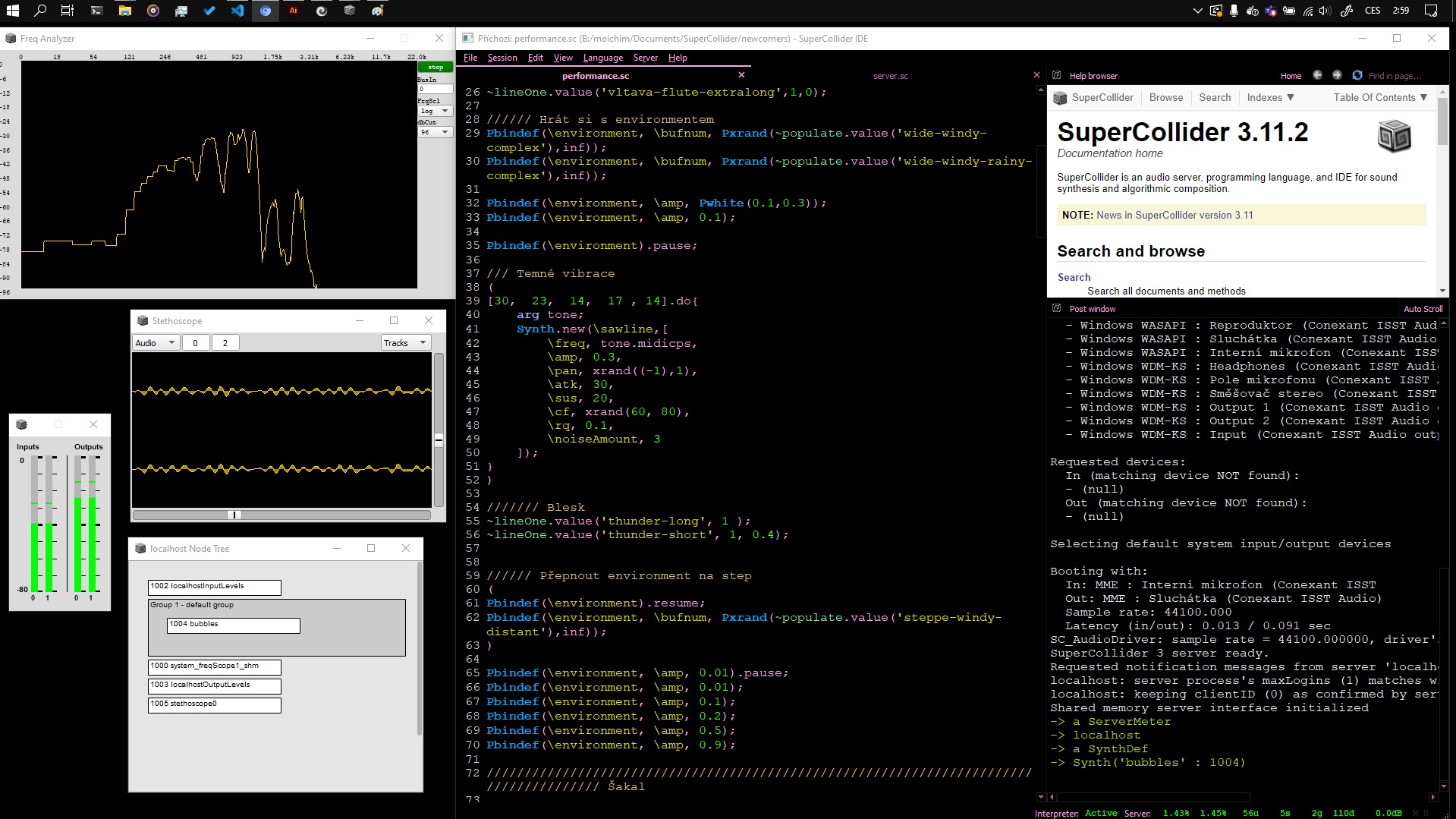The width and height of the screenshot is (1456, 819).
Task: Reload the help browser page
Action: [1357, 75]
